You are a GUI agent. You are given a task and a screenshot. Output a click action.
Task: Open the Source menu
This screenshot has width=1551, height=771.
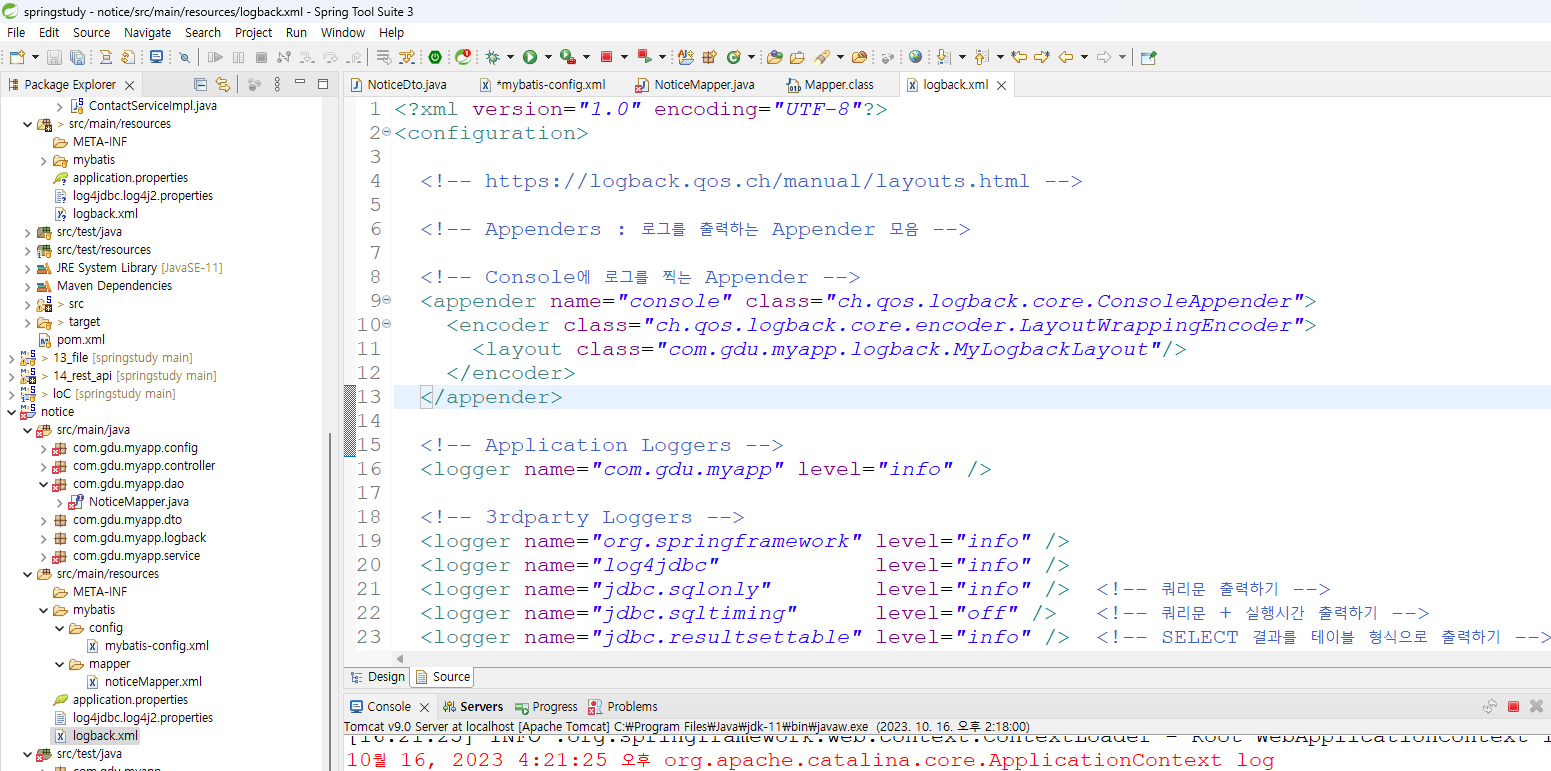91,32
